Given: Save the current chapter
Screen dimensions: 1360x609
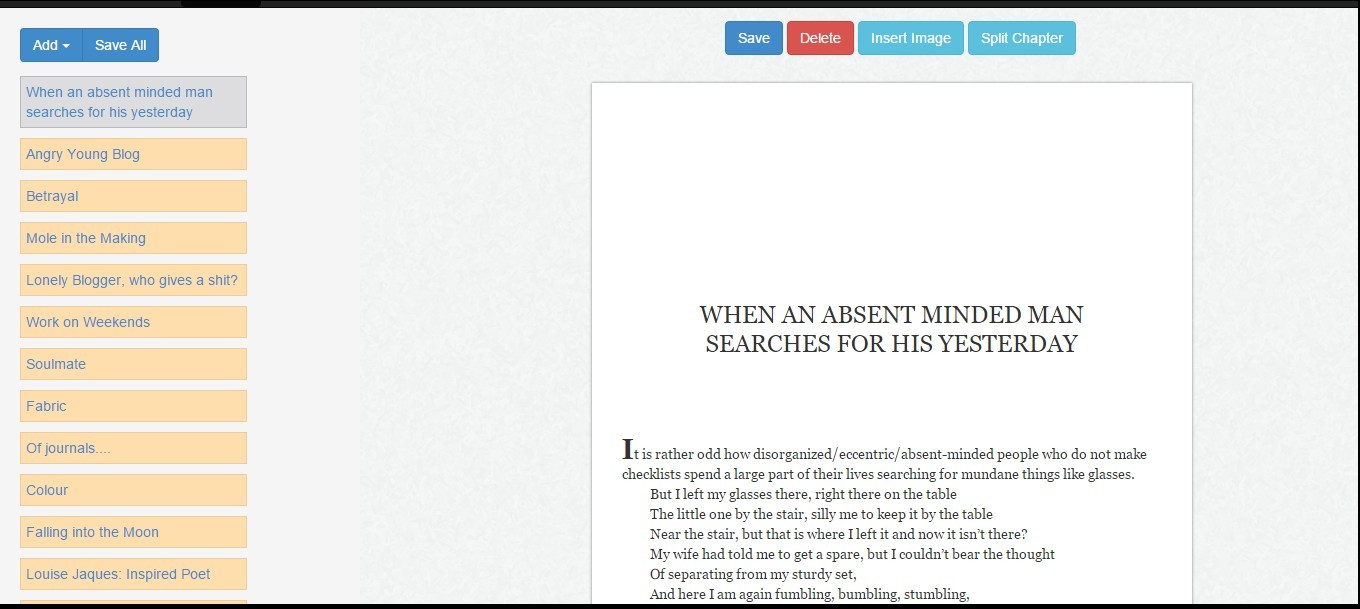Looking at the screenshot, I should click(754, 38).
